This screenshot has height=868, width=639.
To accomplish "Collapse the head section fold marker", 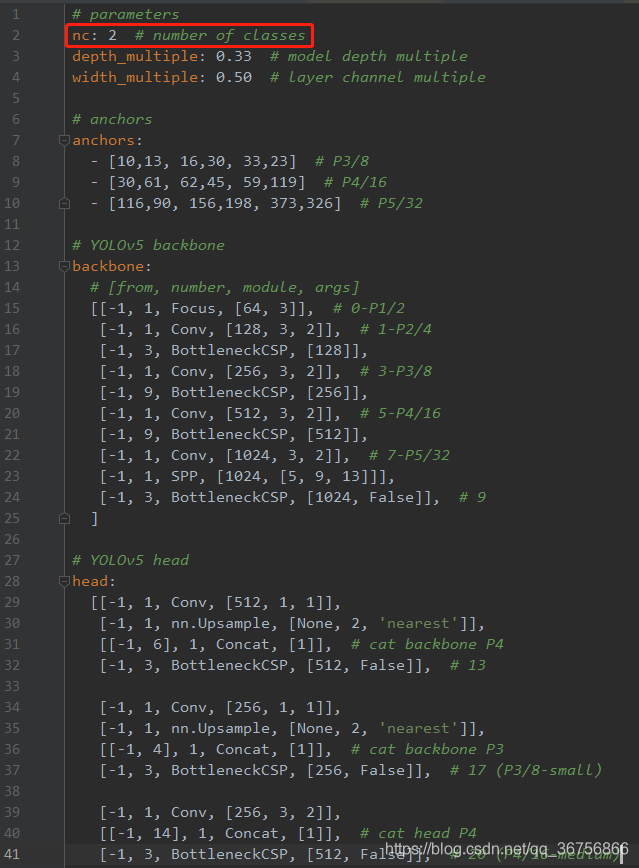I will pos(65,582).
